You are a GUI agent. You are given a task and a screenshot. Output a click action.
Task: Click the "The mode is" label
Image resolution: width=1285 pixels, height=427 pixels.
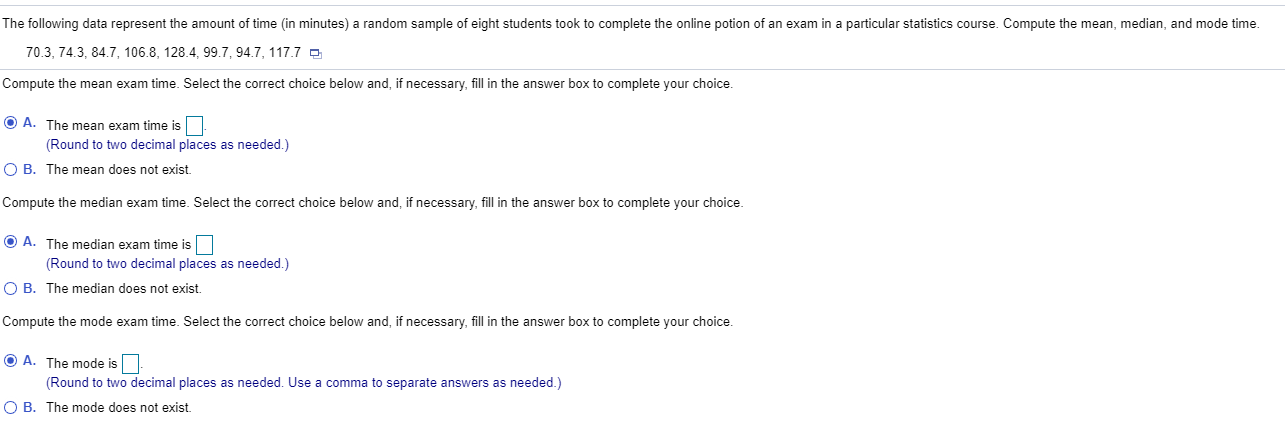click(x=81, y=363)
